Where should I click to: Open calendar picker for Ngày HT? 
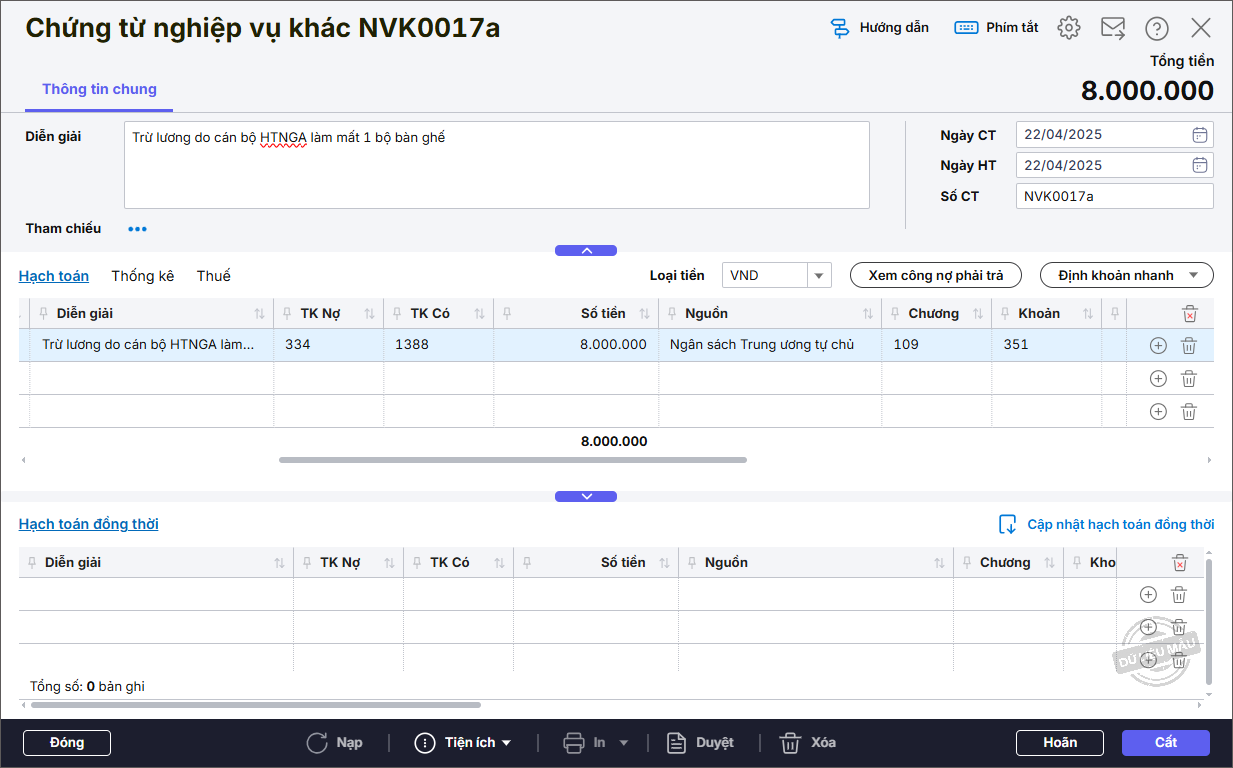pyautogui.click(x=1200, y=166)
